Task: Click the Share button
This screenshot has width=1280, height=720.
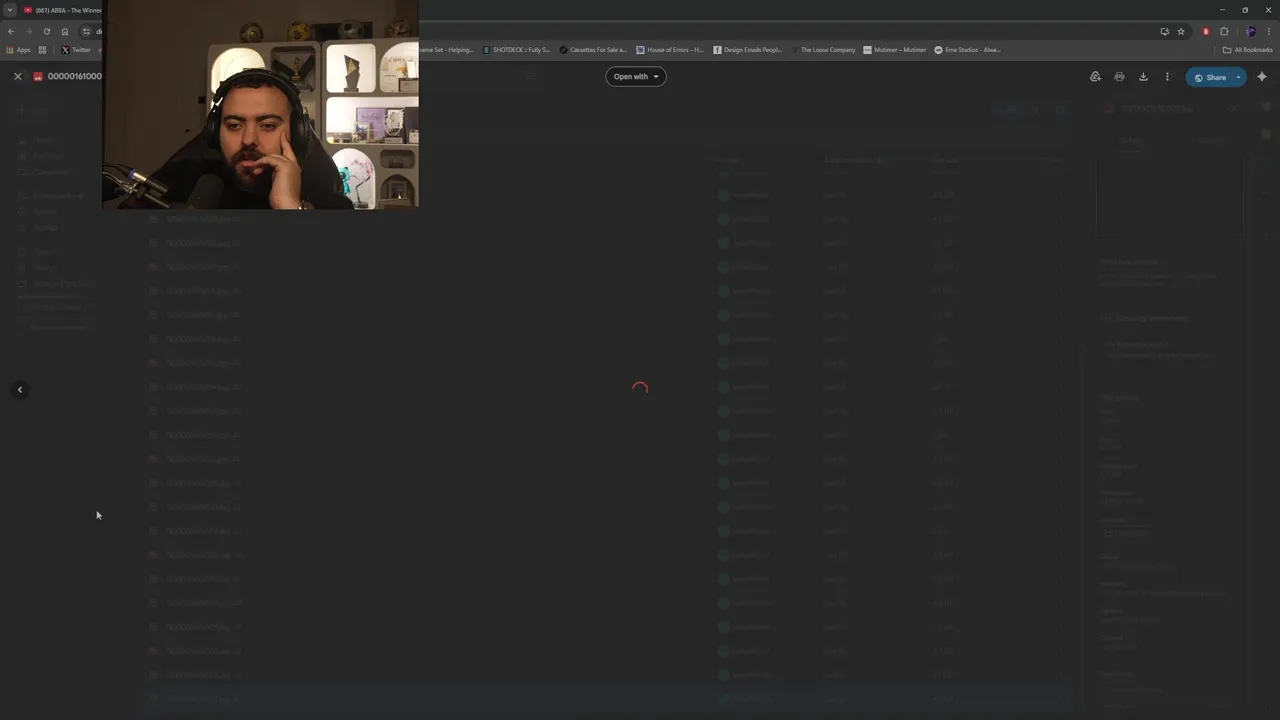Action: (1210, 77)
